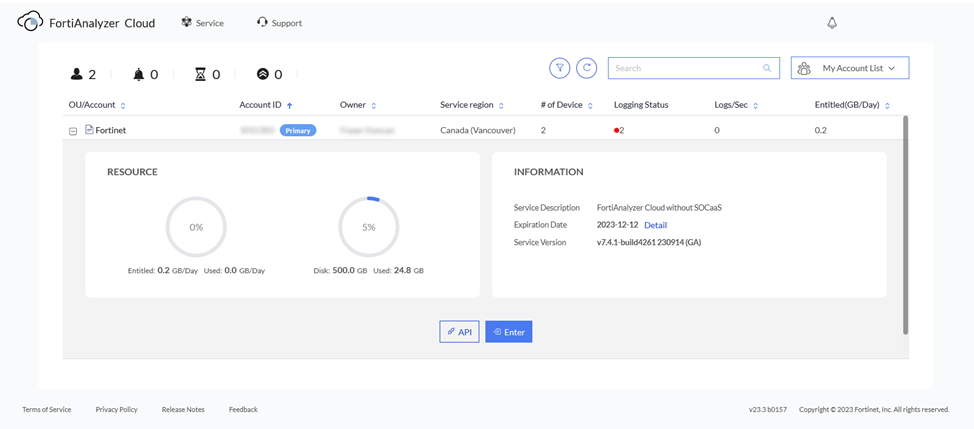The height and width of the screenshot is (429, 974).
Task: Collapse the Fortinet account row
Action: [x=73, y=131]
